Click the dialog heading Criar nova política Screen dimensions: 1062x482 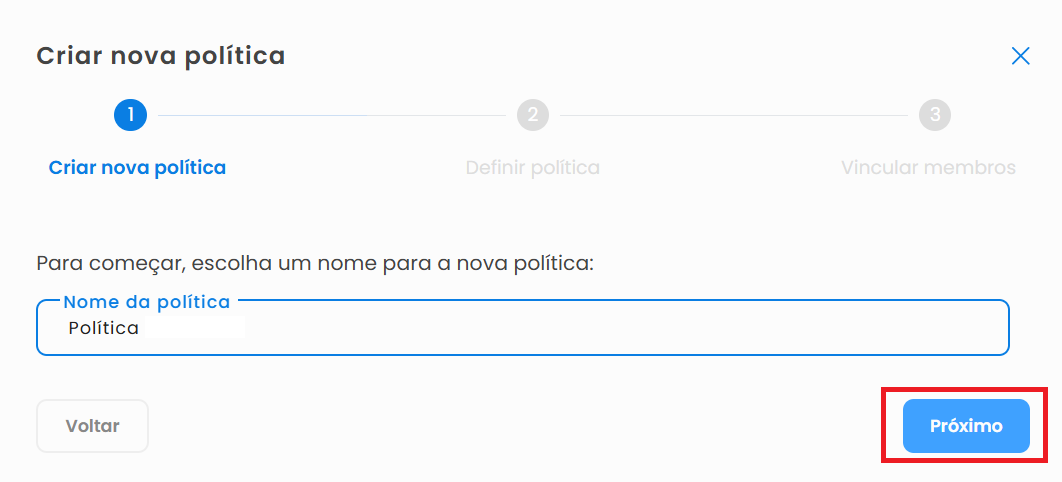coord(161,56)
